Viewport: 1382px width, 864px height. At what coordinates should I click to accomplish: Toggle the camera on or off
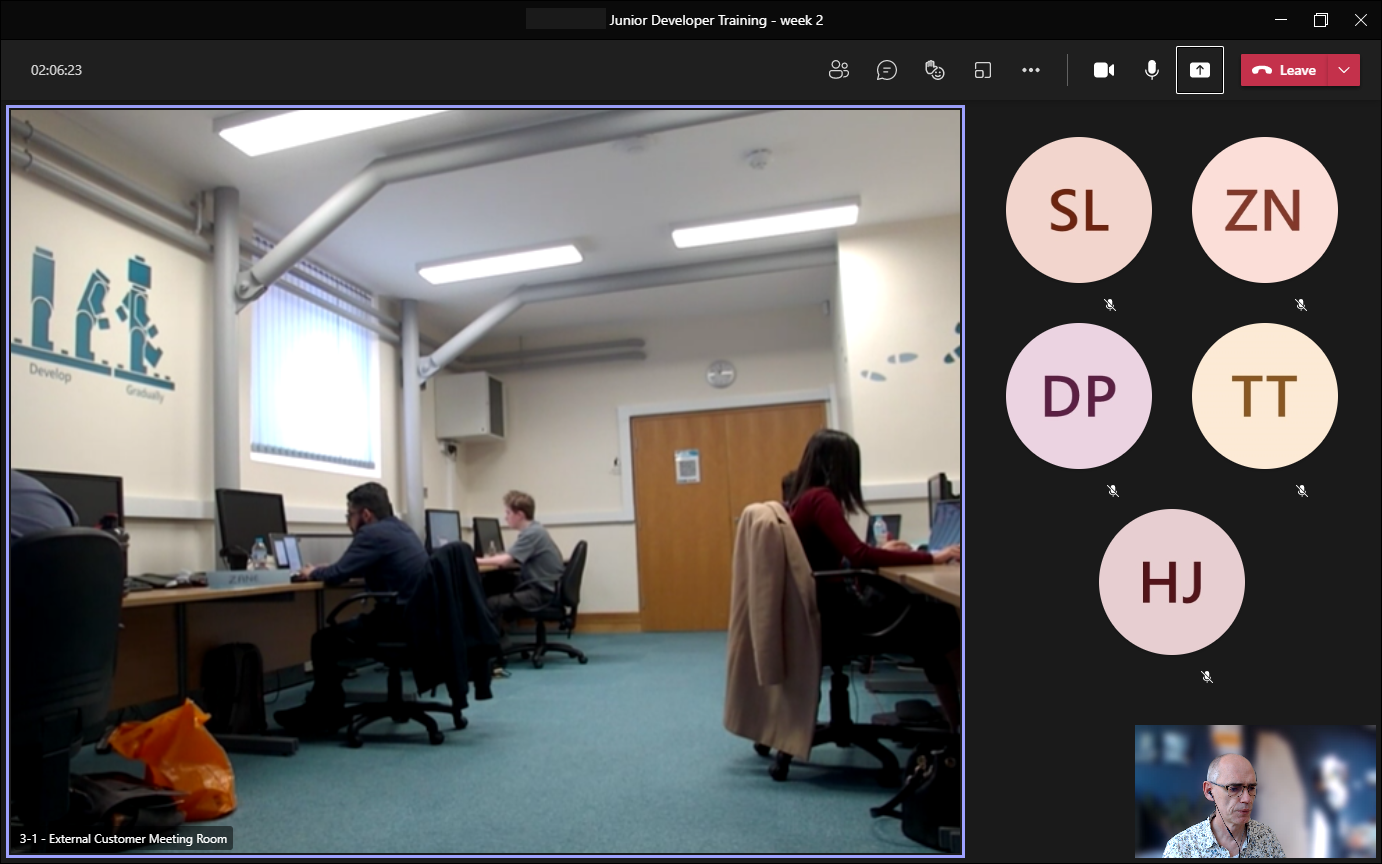pos(1104,70)
